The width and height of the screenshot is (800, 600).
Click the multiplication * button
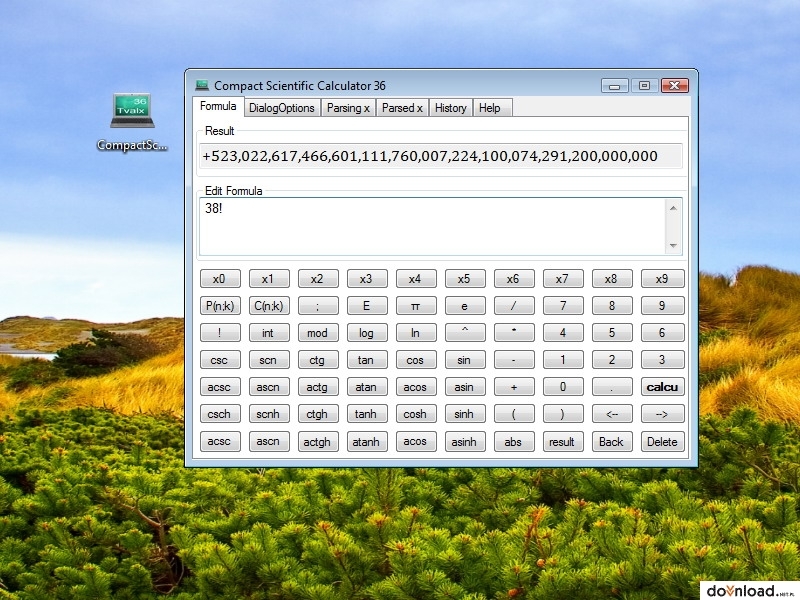(x=514, y=333)
